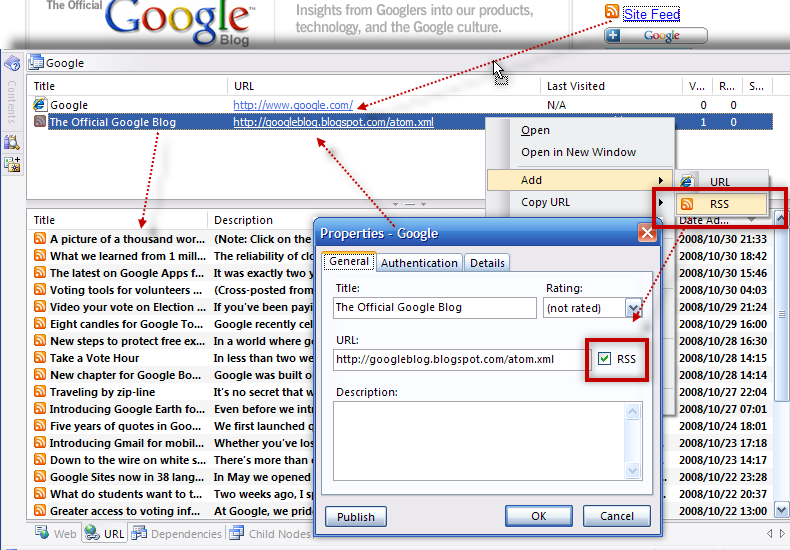
Task: Open the http://www.google.com/ link
Action: [x=293, y=105]
